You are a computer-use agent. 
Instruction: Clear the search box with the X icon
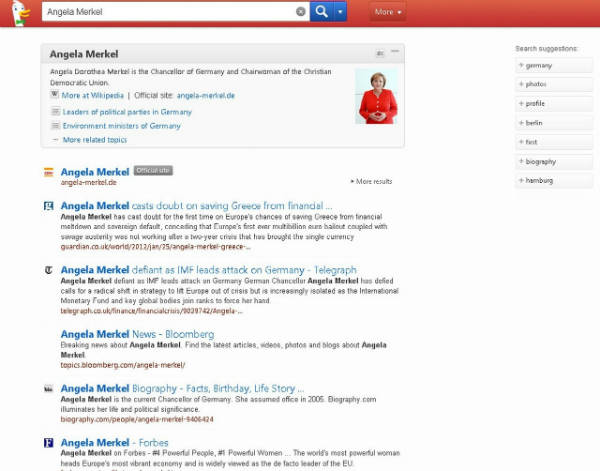pyautogui.click(x=301, y=12)
